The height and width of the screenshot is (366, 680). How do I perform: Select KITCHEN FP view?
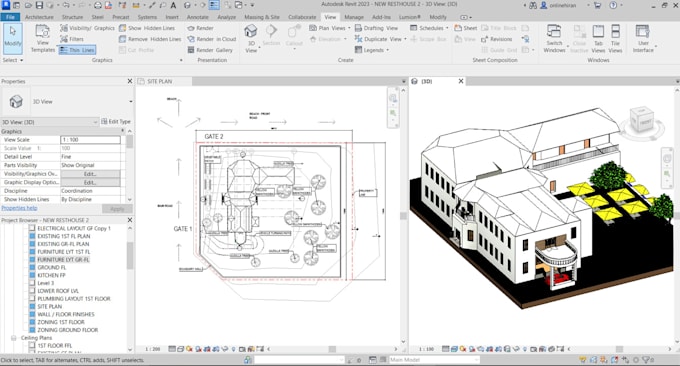51,275
